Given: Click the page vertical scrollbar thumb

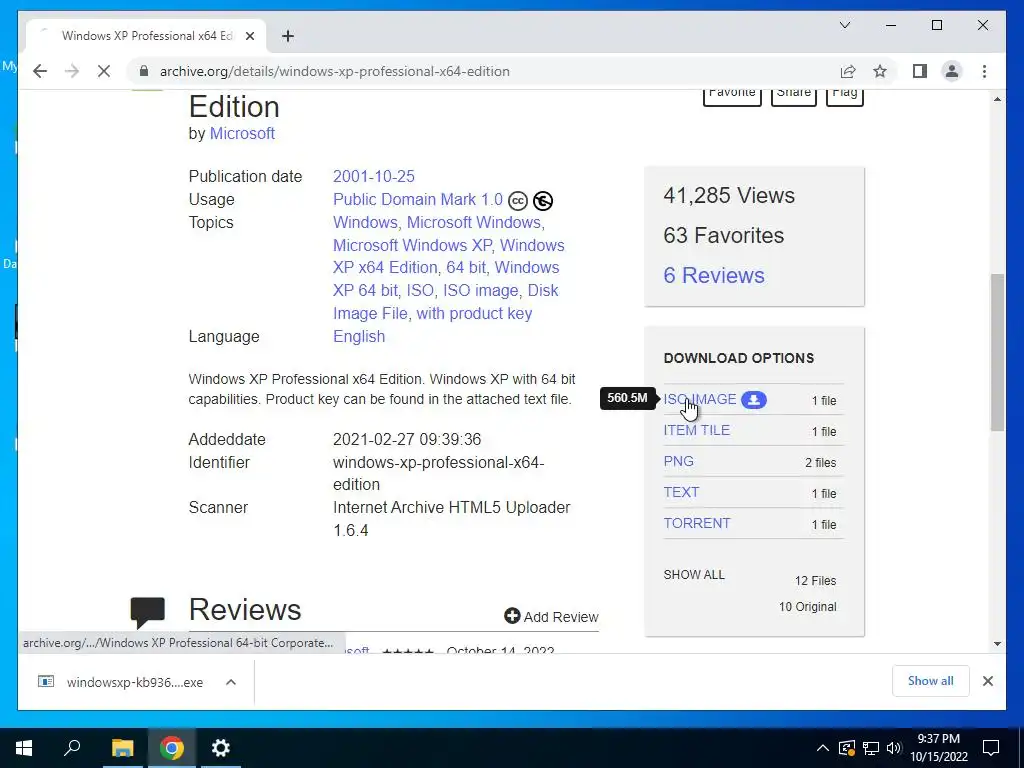Looking at the screenshot, I should click(997, 353).
